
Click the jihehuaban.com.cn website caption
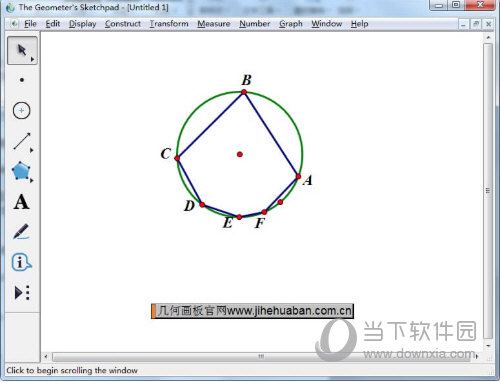click(x=252, y=311)
